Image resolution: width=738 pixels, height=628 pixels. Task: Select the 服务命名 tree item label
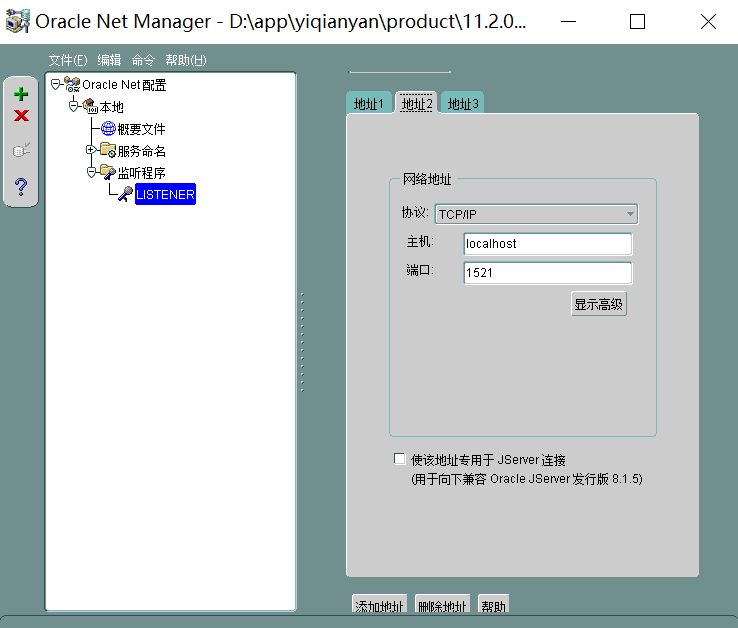141,151
